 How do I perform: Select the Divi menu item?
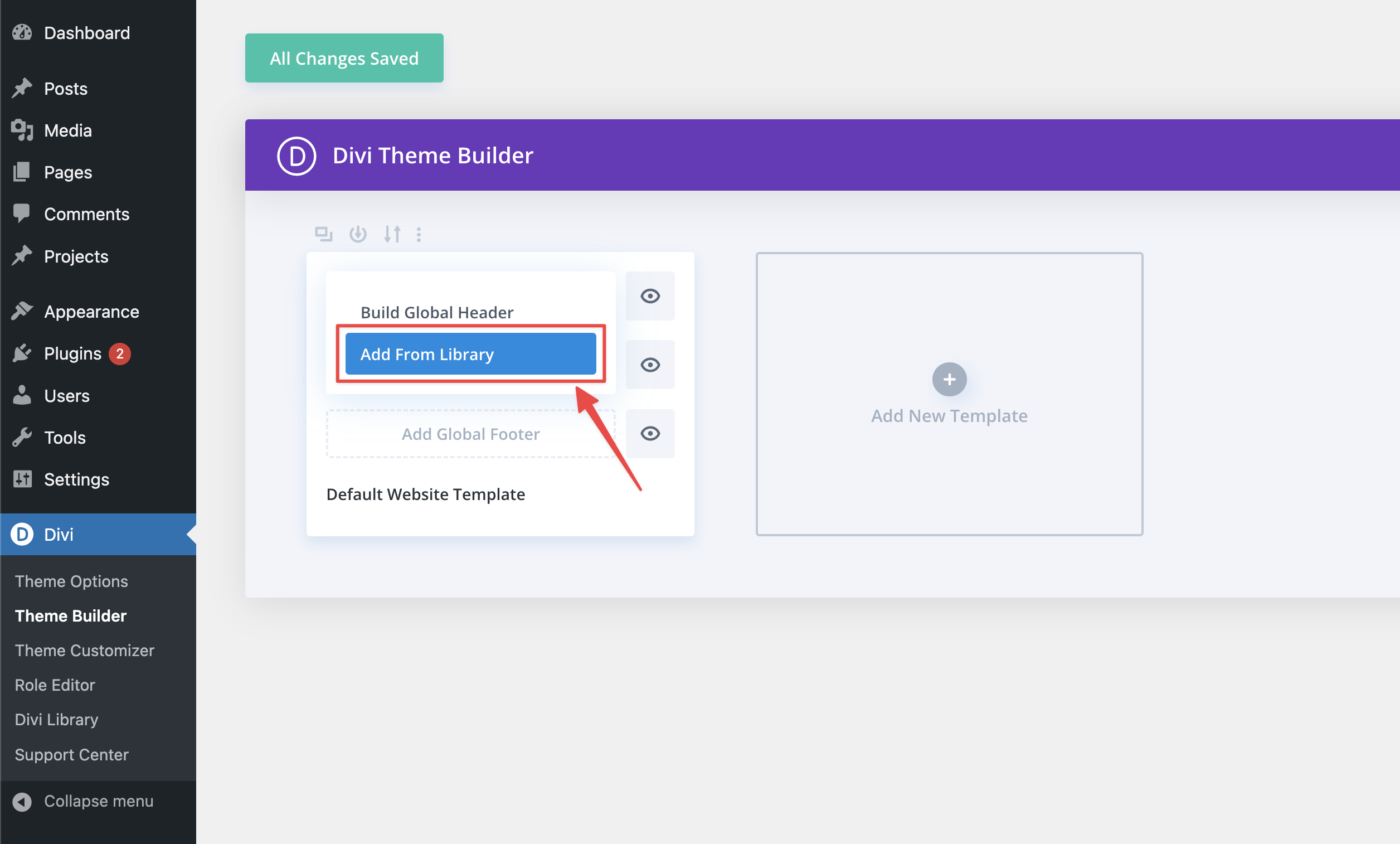point(98,534)
